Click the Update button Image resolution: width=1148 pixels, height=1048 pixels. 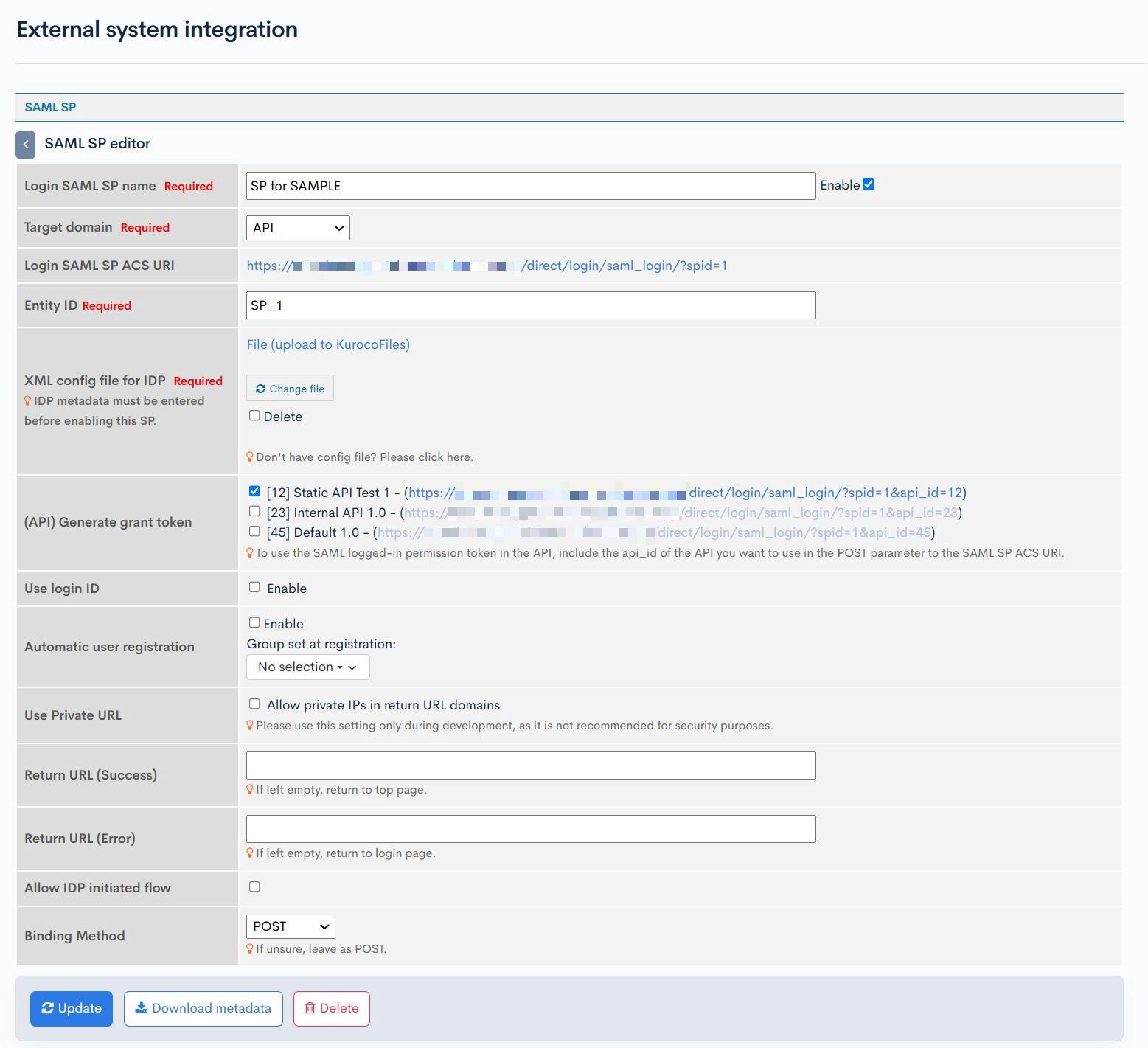[72, 1008]
